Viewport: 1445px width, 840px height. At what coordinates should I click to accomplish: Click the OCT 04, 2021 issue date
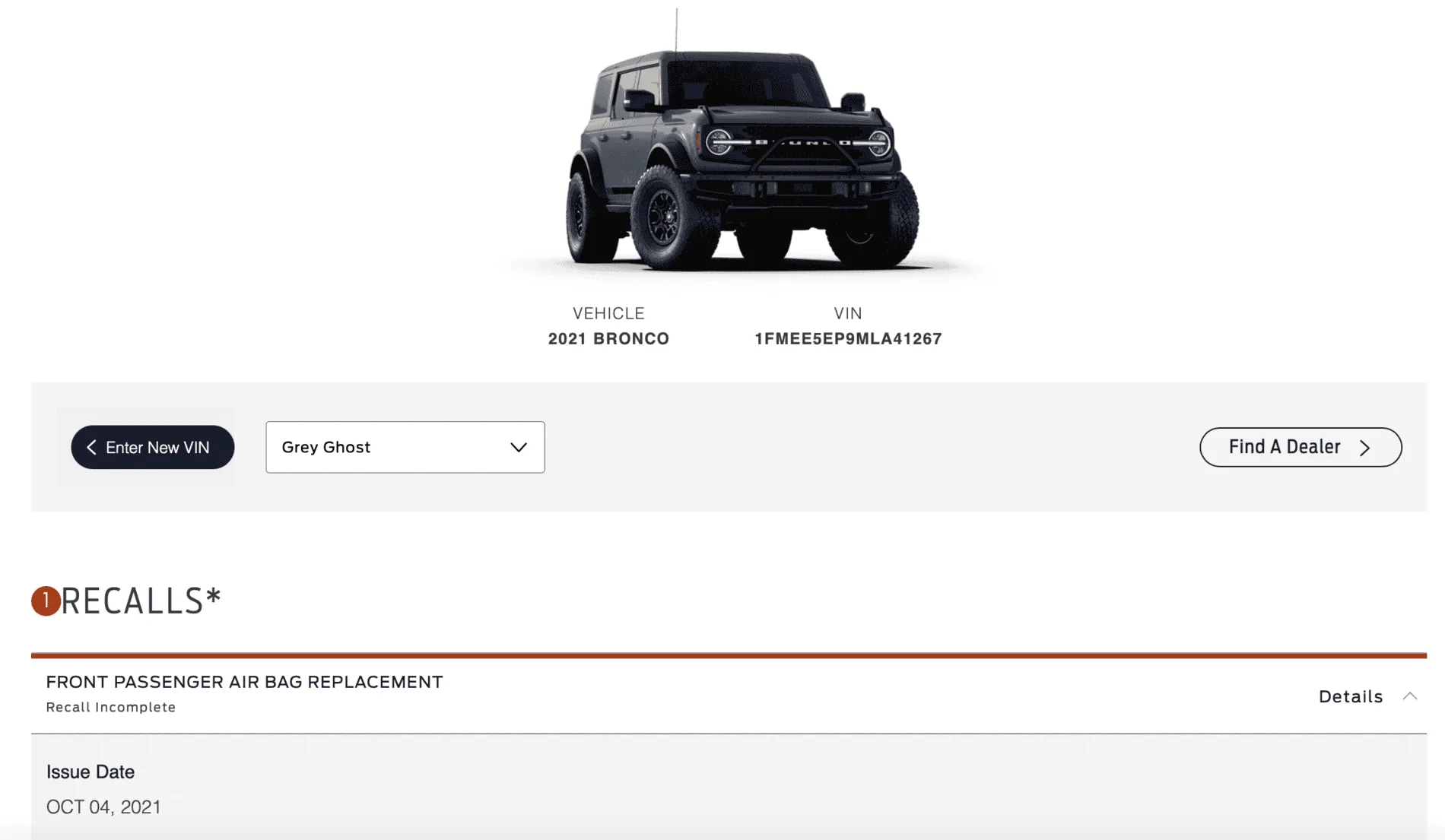[104, 807]
